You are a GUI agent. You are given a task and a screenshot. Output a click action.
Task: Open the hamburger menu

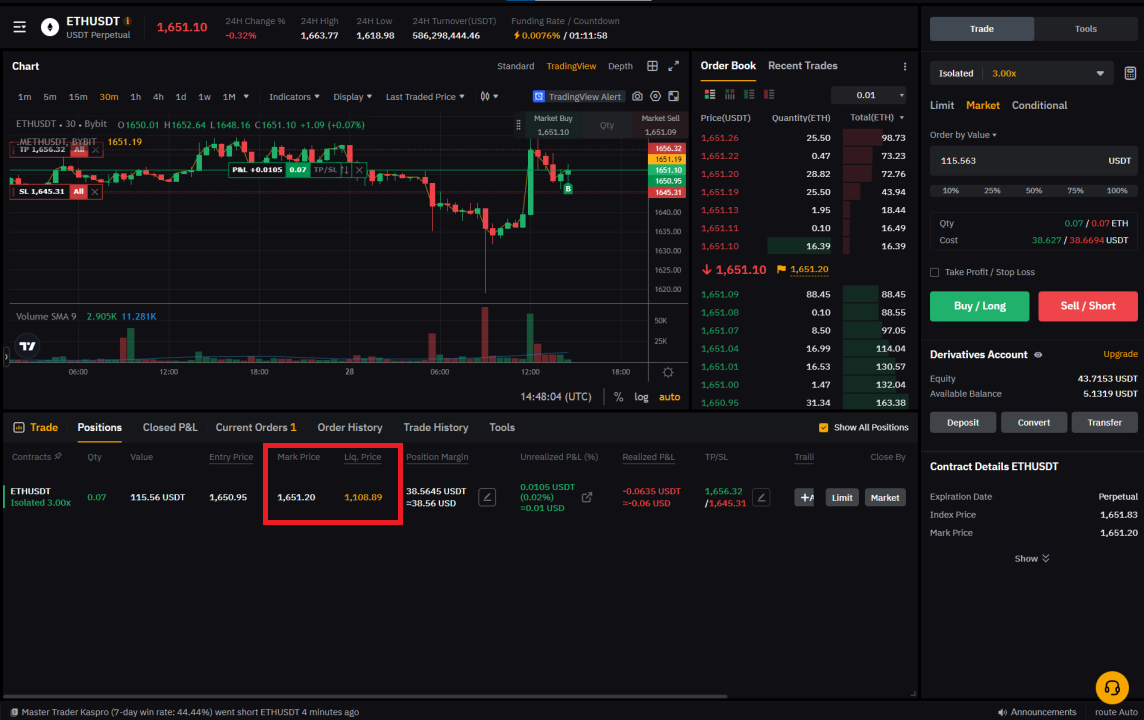click(x=20, y=27)
